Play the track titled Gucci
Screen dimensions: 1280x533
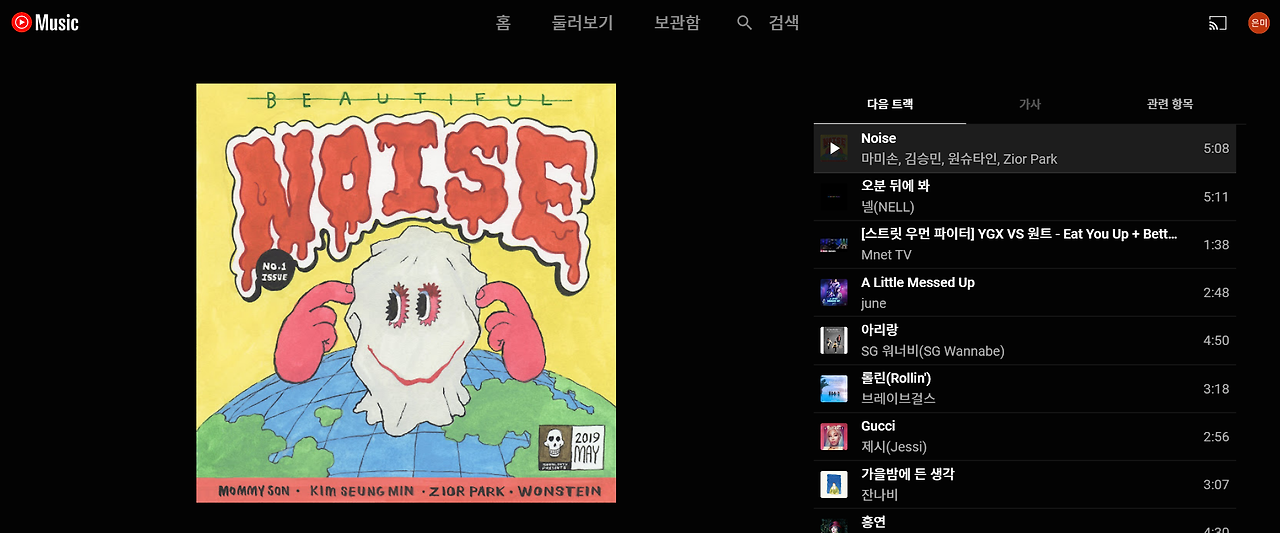[878, 426]
